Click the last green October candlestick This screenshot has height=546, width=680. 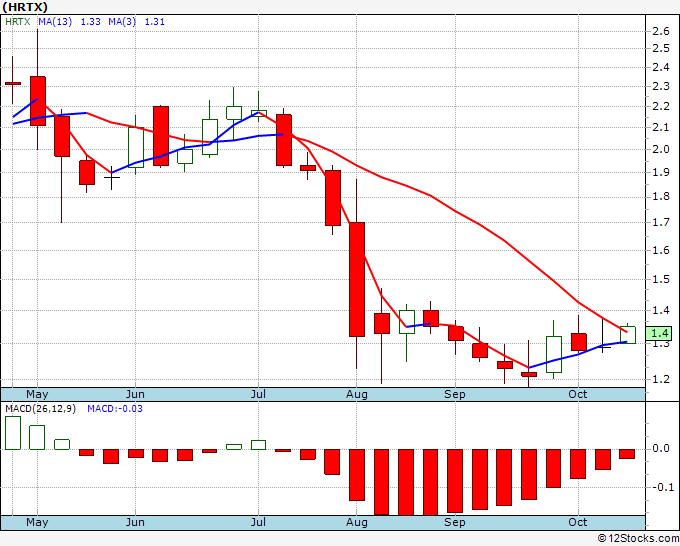(x=628, y=335)
